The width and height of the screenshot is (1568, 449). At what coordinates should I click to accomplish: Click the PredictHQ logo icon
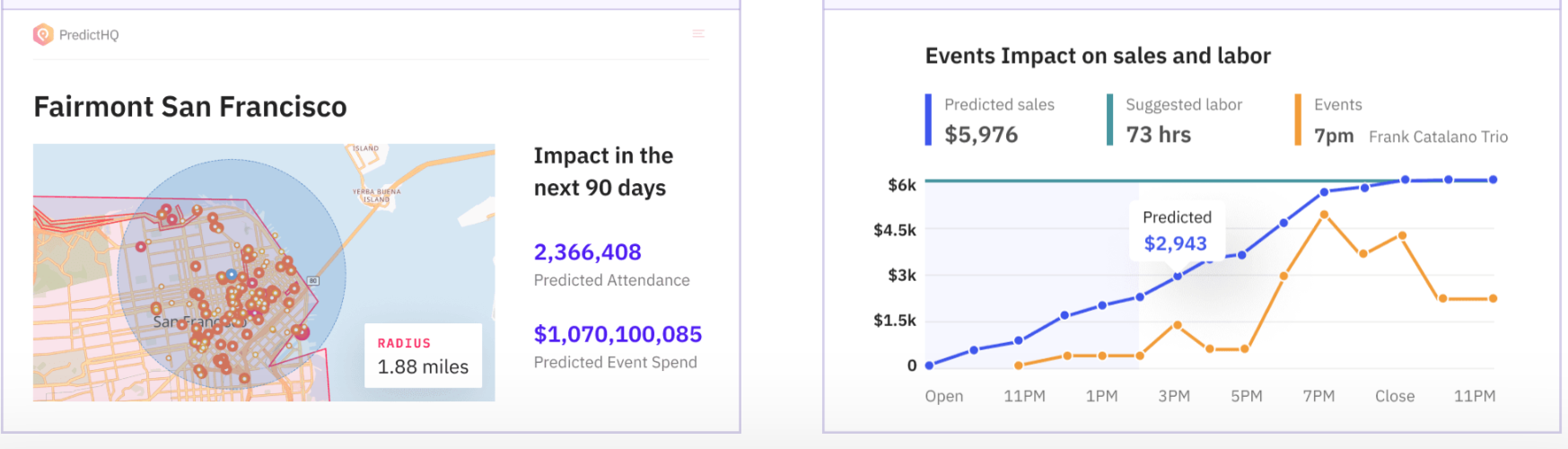click(43, 35)
